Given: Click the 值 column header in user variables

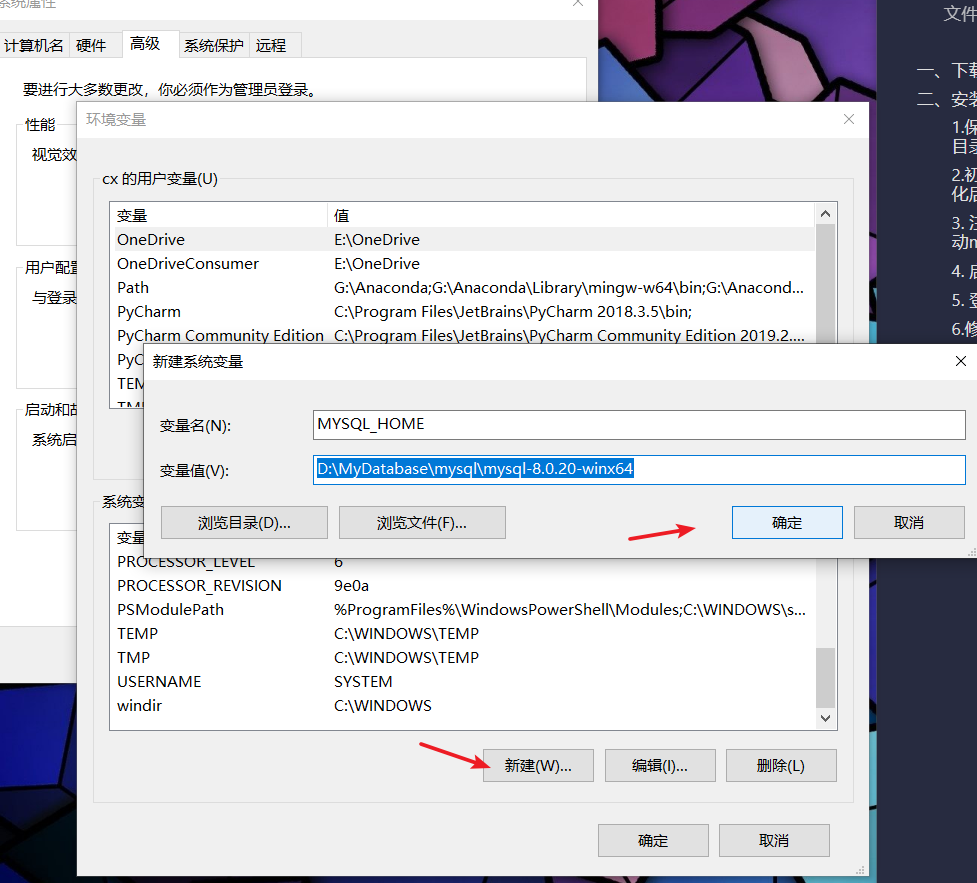Looking at the screenshot, I should (571, 216).
